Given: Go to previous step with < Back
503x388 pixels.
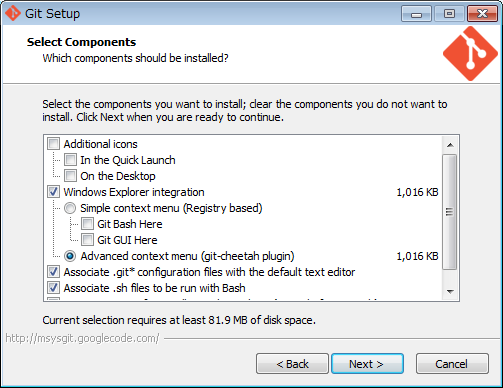Looking at the screenshot, I should tap(292, 364).
